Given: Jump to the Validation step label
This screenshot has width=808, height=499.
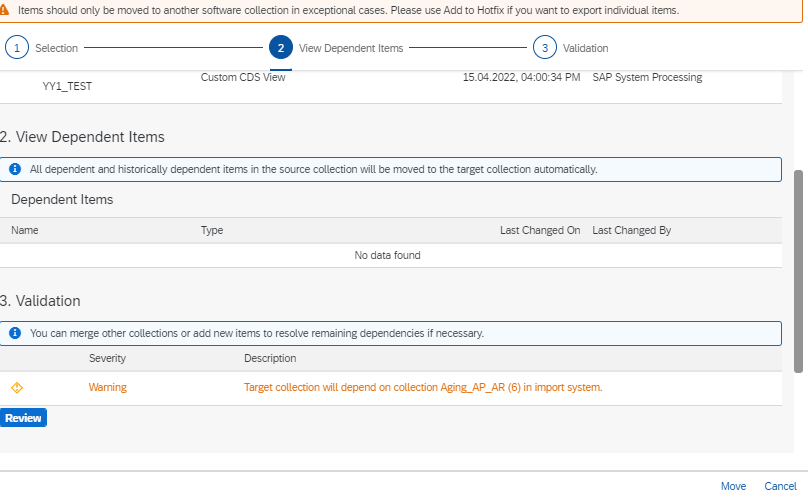Looking at the screenshot, I should [585, 48].
